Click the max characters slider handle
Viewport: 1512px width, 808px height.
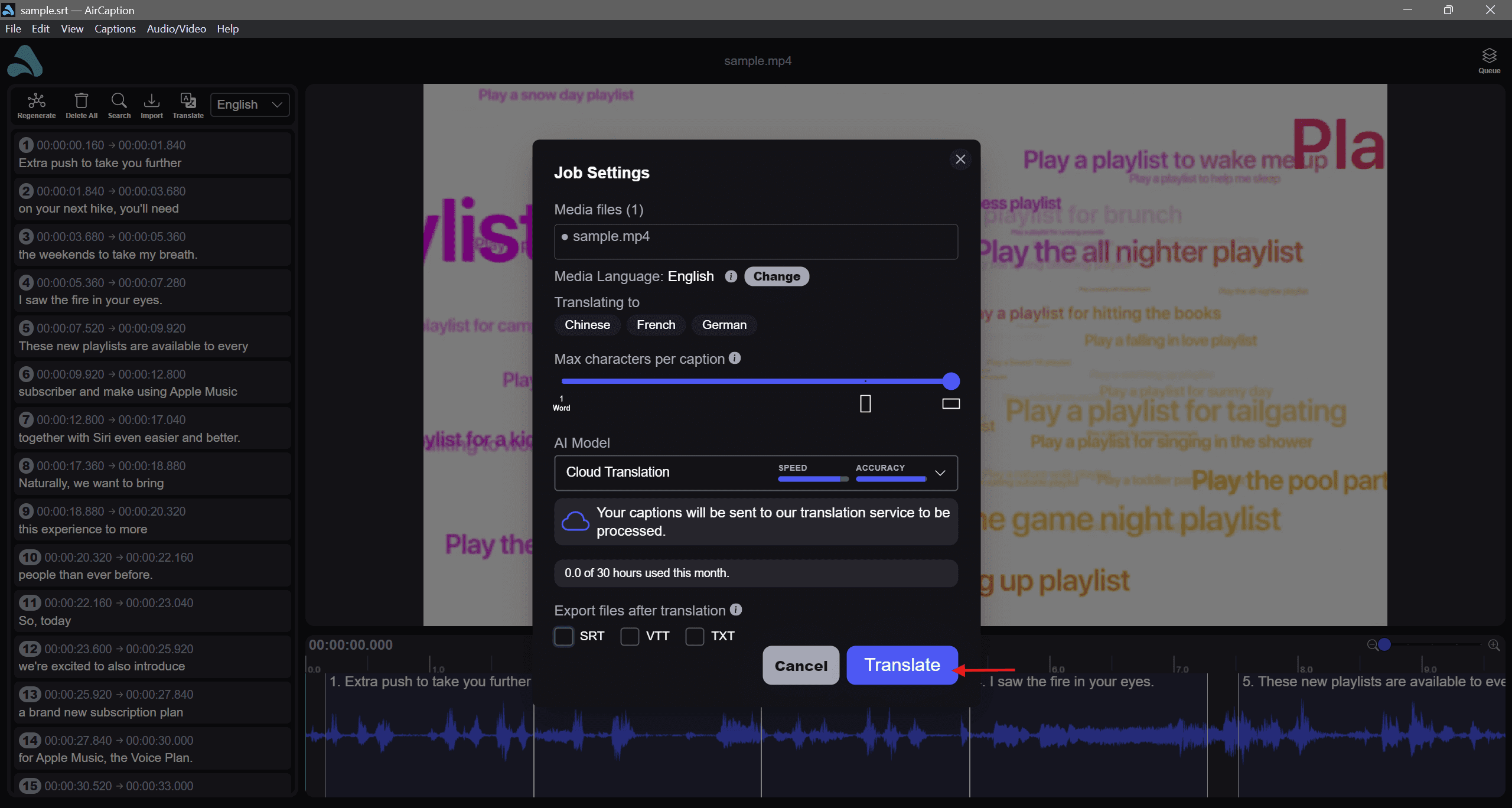[x=951, y=381]
